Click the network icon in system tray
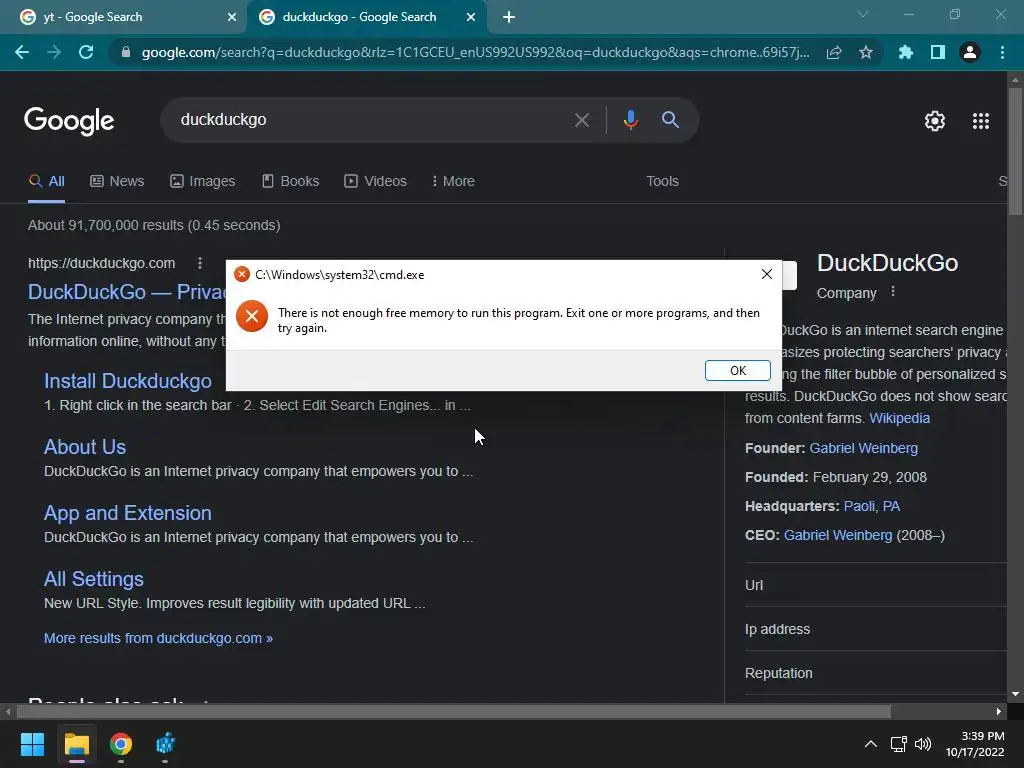This screenshot has width=1024, height=768. coord(898,744)
